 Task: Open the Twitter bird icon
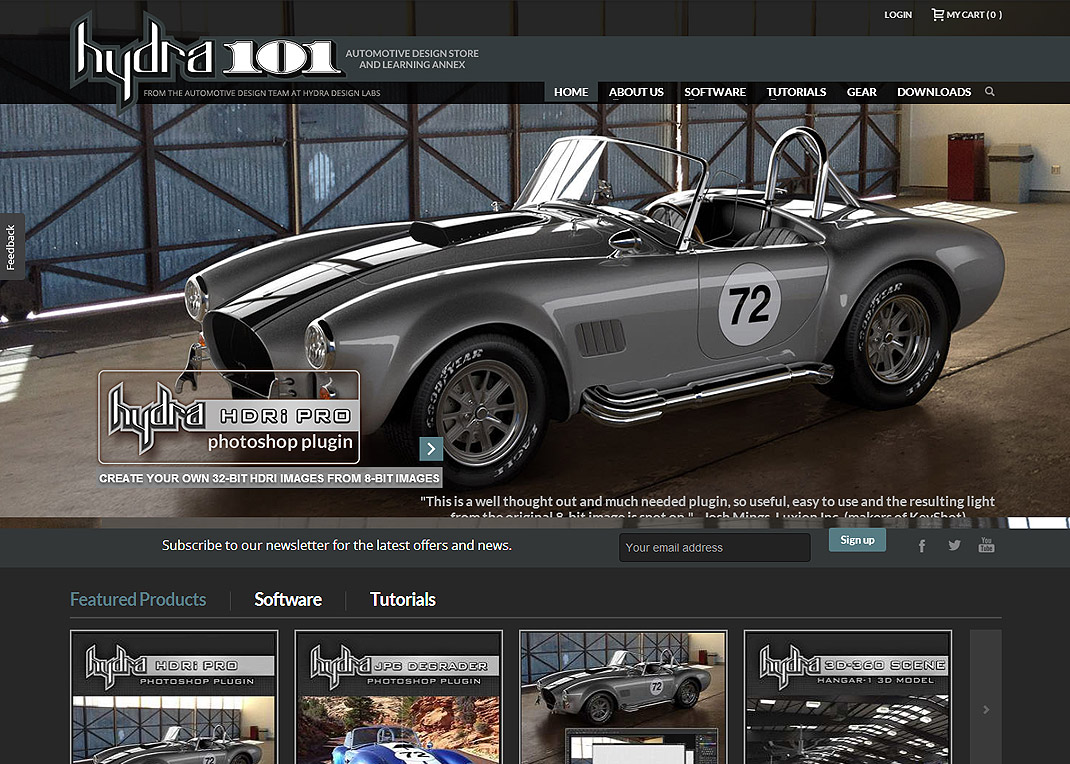954,545
